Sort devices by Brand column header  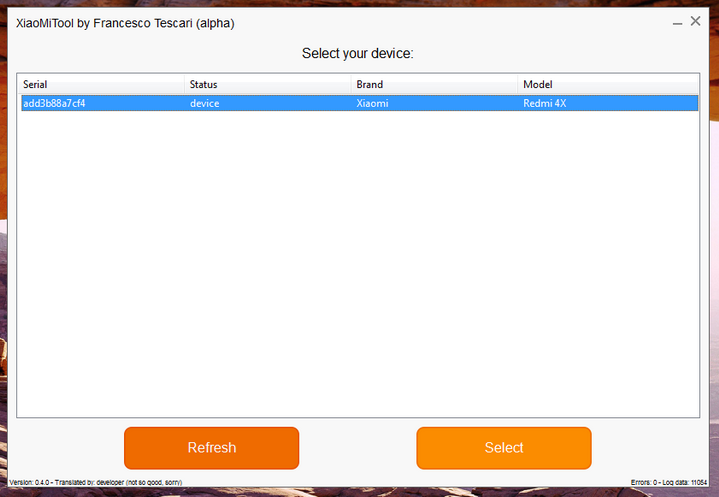pyautogui.click(x=434, y=85)
